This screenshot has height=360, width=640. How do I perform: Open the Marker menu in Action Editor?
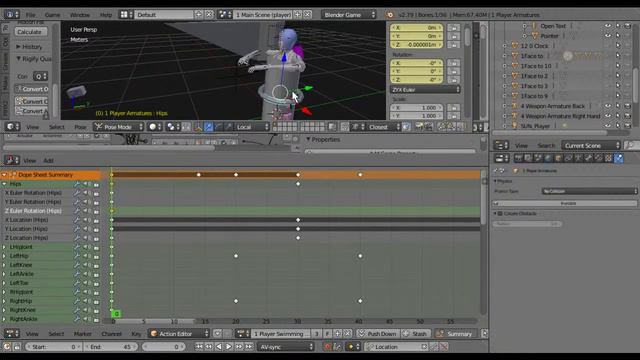point(82,334)
